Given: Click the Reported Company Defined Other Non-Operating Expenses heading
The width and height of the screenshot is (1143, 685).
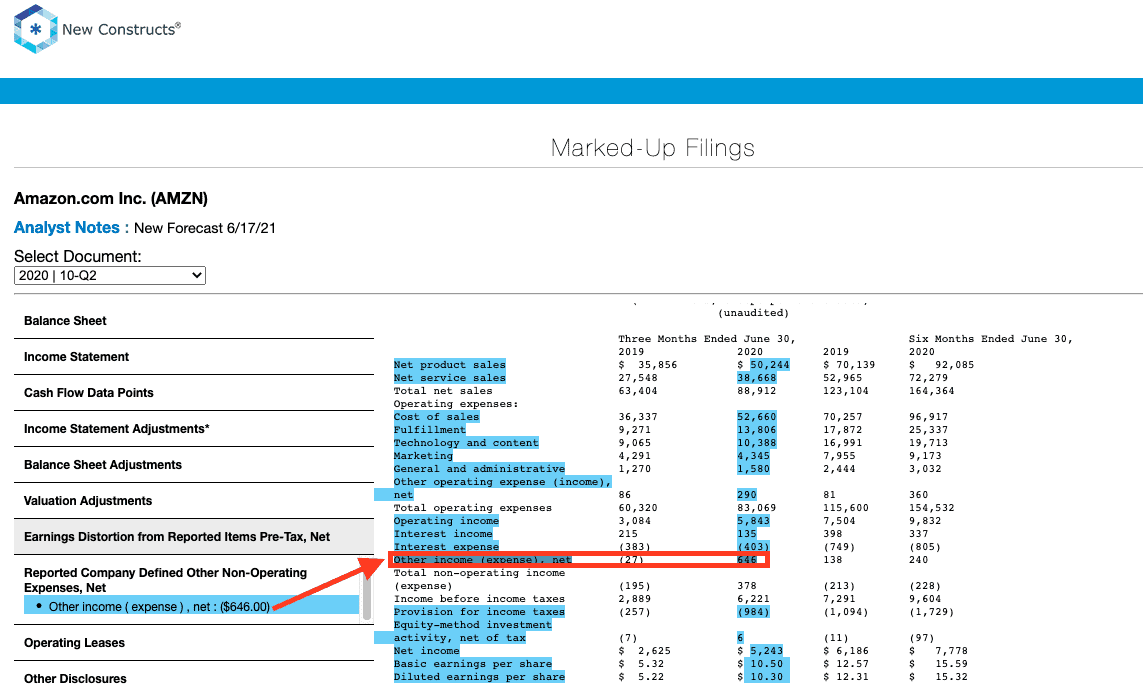Looking at the screenshot, I should pos(165,580).
